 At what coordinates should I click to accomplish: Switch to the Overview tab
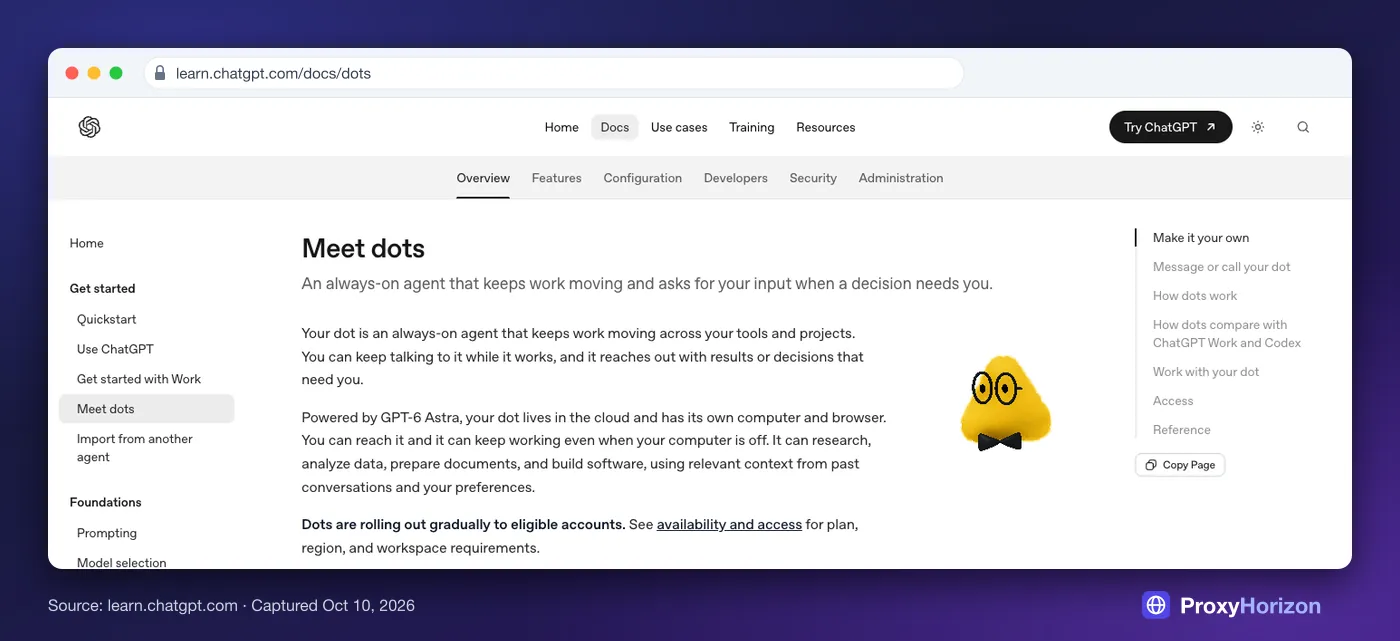pyautogui.click(x=483, y=178)
